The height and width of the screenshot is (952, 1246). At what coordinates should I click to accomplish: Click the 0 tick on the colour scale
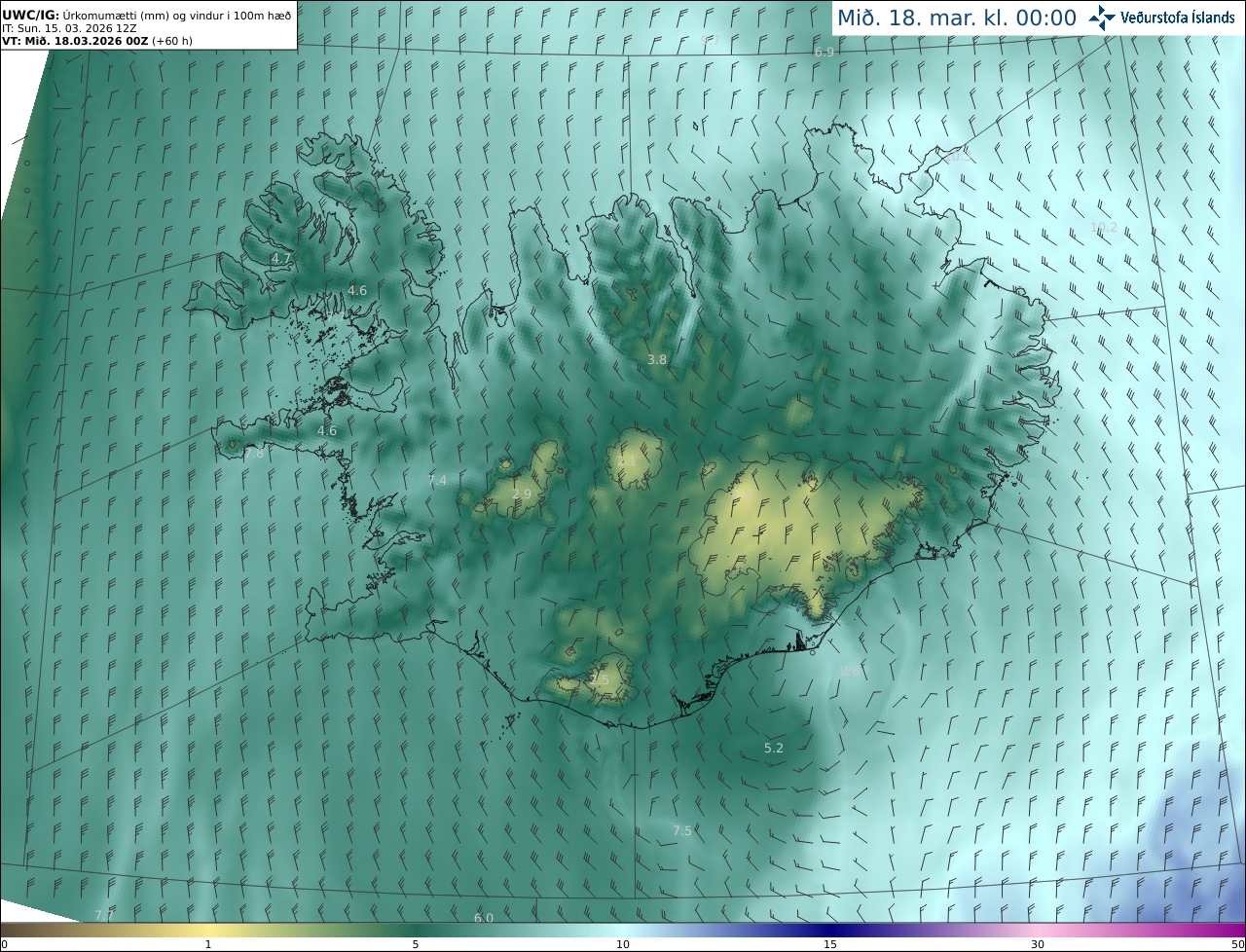[4, 944]
